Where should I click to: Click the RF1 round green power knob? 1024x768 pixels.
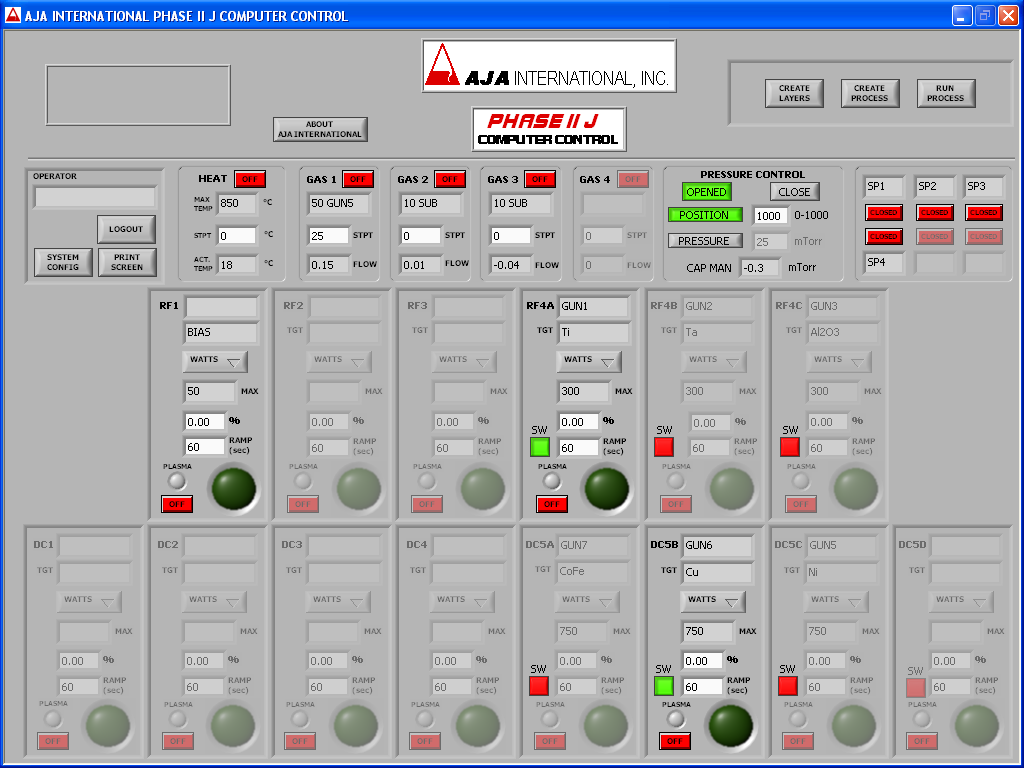[232, 488]
